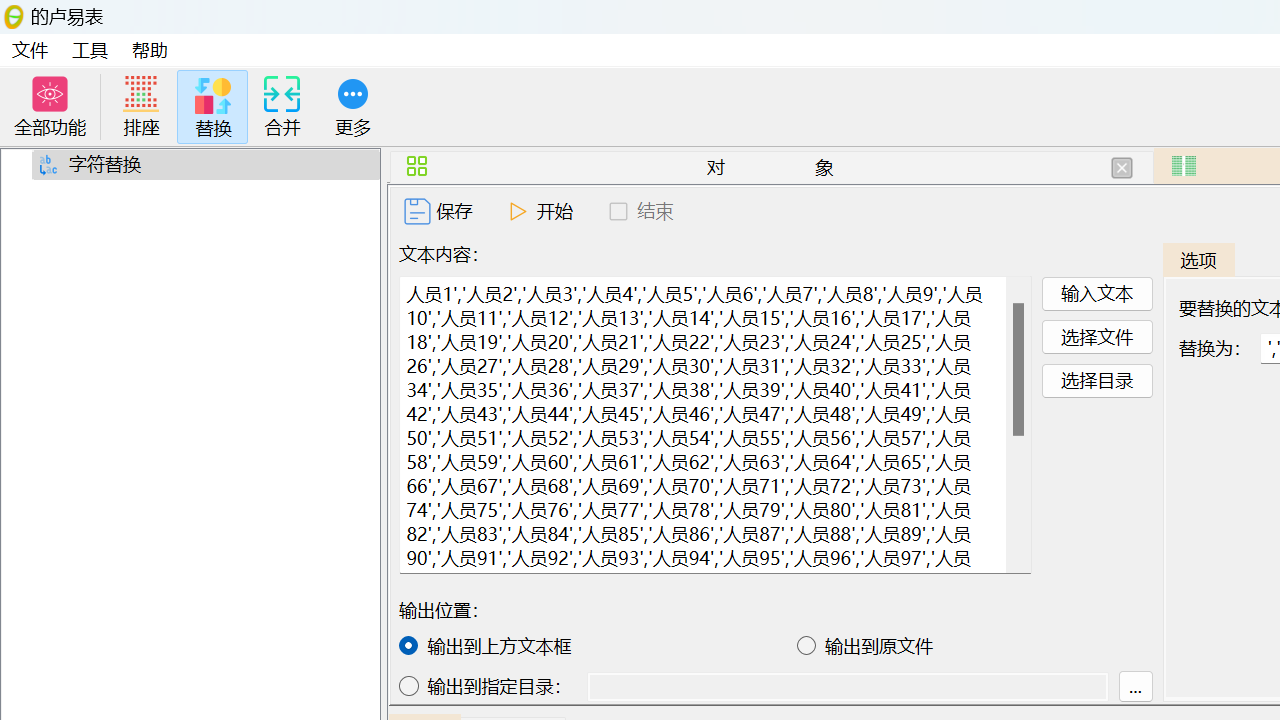This screenshot has width=1280, height=720.
Task: Select the 全部功能 tool icon
Action: pyautogui.click(x=50, y=106)
